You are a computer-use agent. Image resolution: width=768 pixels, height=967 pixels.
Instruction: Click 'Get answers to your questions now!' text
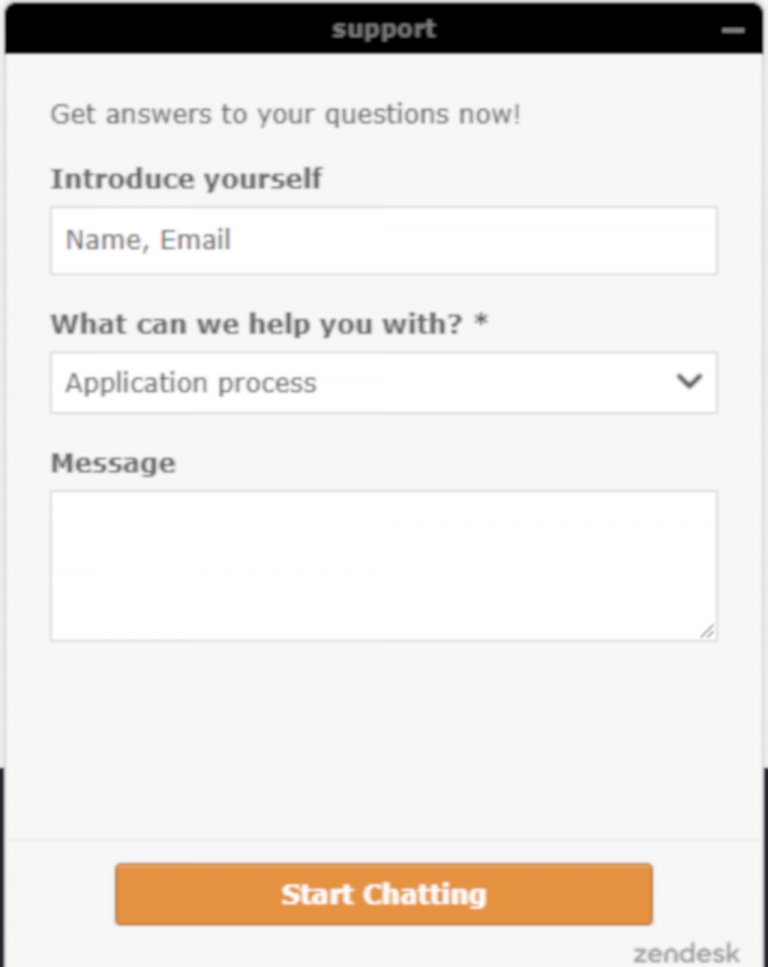pos(285,114)
